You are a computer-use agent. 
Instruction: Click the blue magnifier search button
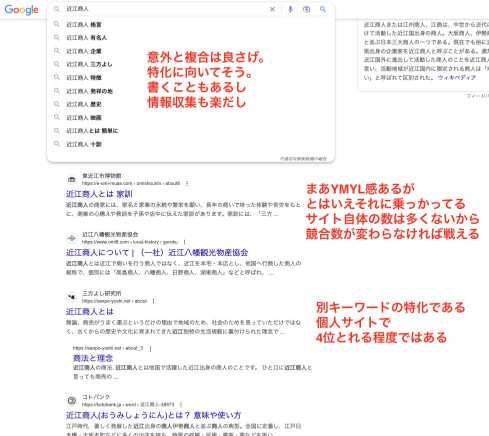323,9
